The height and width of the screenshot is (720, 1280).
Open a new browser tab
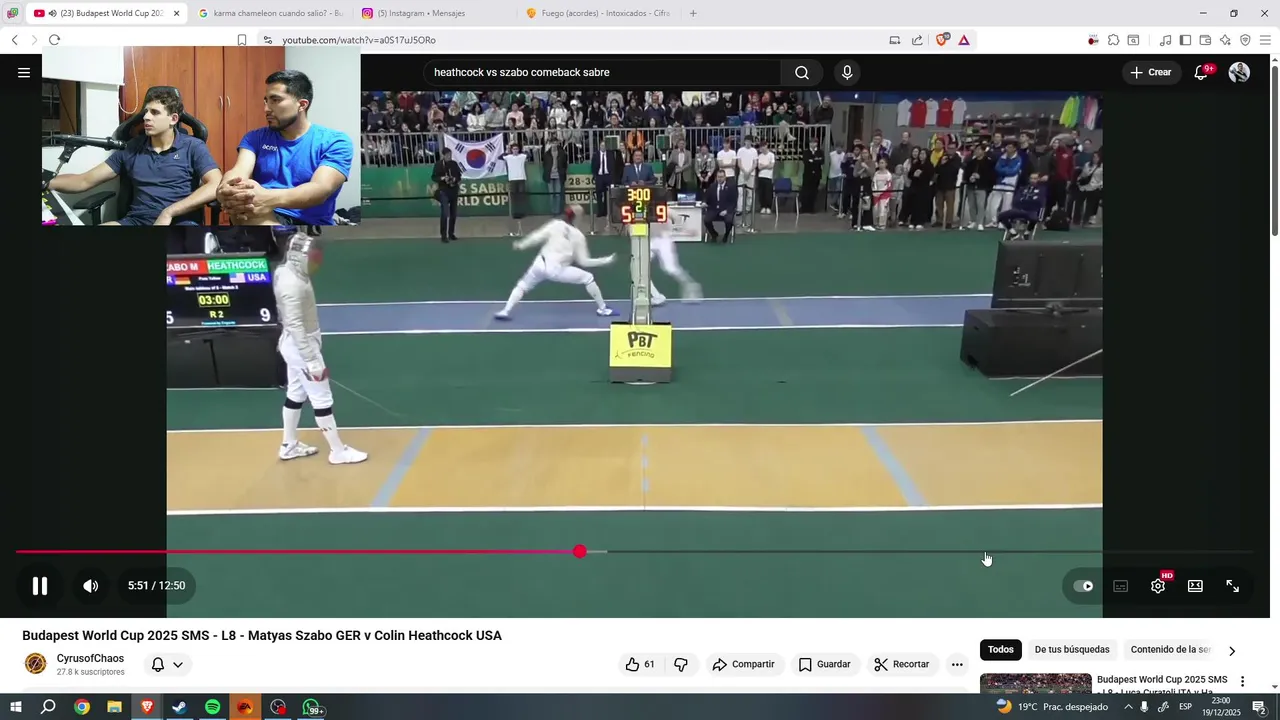tap(693, 13)
